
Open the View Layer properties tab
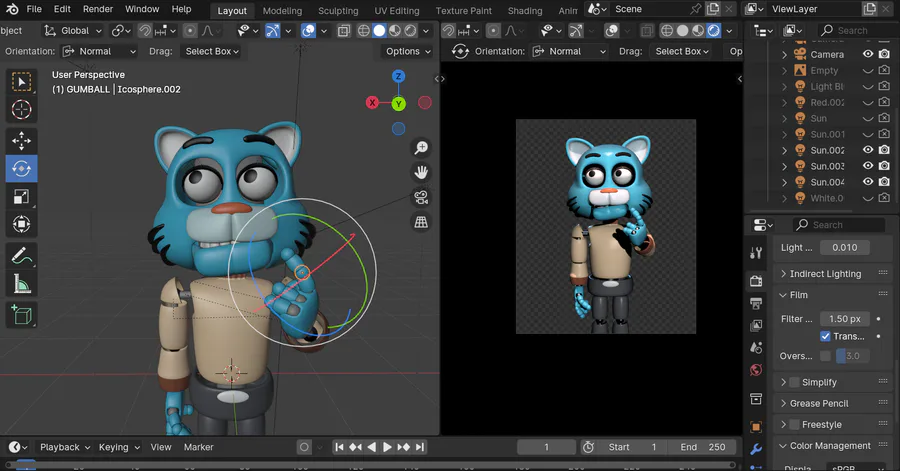tap(756, 325)
